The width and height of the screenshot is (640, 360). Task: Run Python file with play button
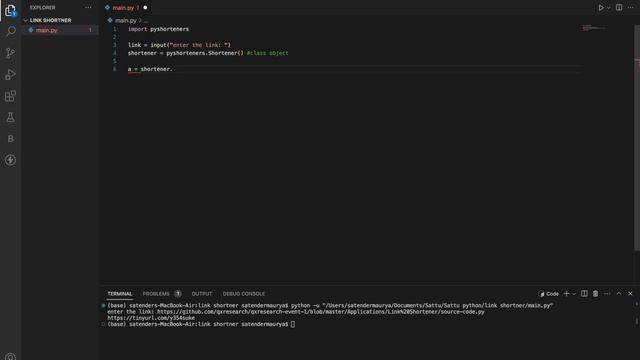[600, 7]
